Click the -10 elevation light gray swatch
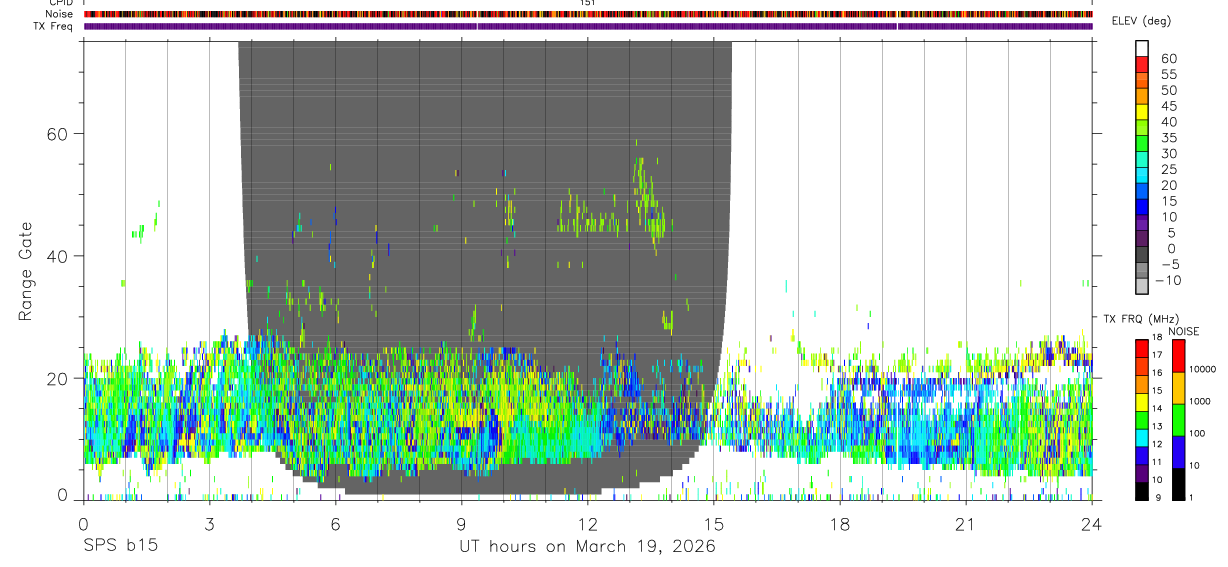 pos(1143,286)
